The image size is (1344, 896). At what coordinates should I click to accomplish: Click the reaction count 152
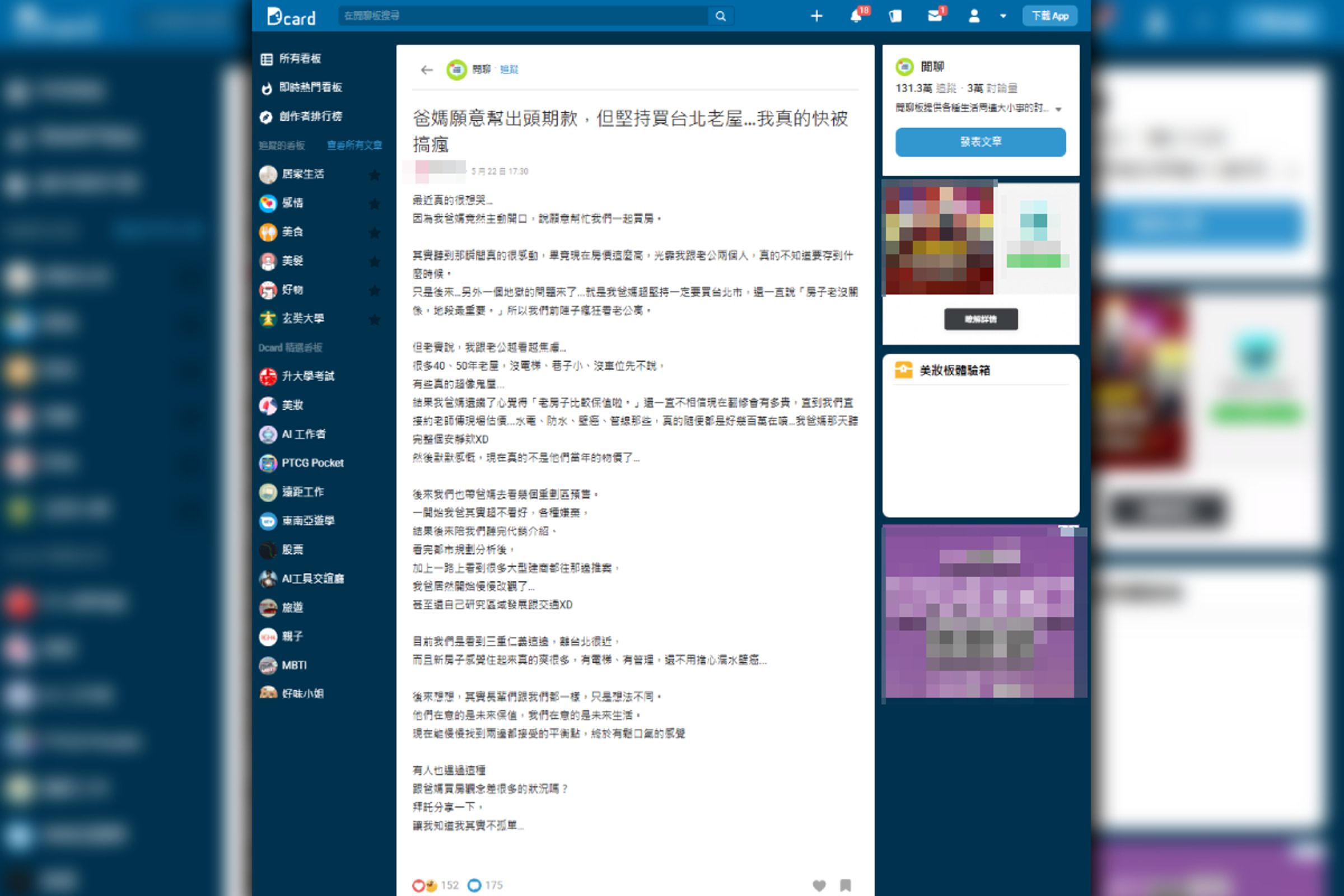(450, 885)
